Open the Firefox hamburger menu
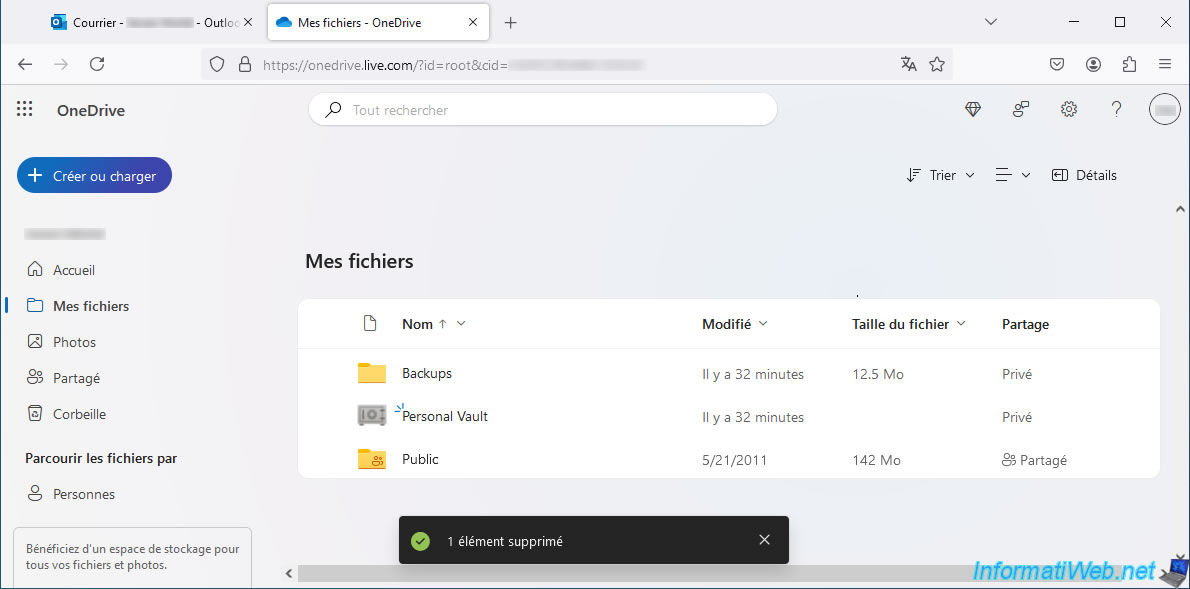This screenshot has height=589, width=1190. tap(1165, 65)
